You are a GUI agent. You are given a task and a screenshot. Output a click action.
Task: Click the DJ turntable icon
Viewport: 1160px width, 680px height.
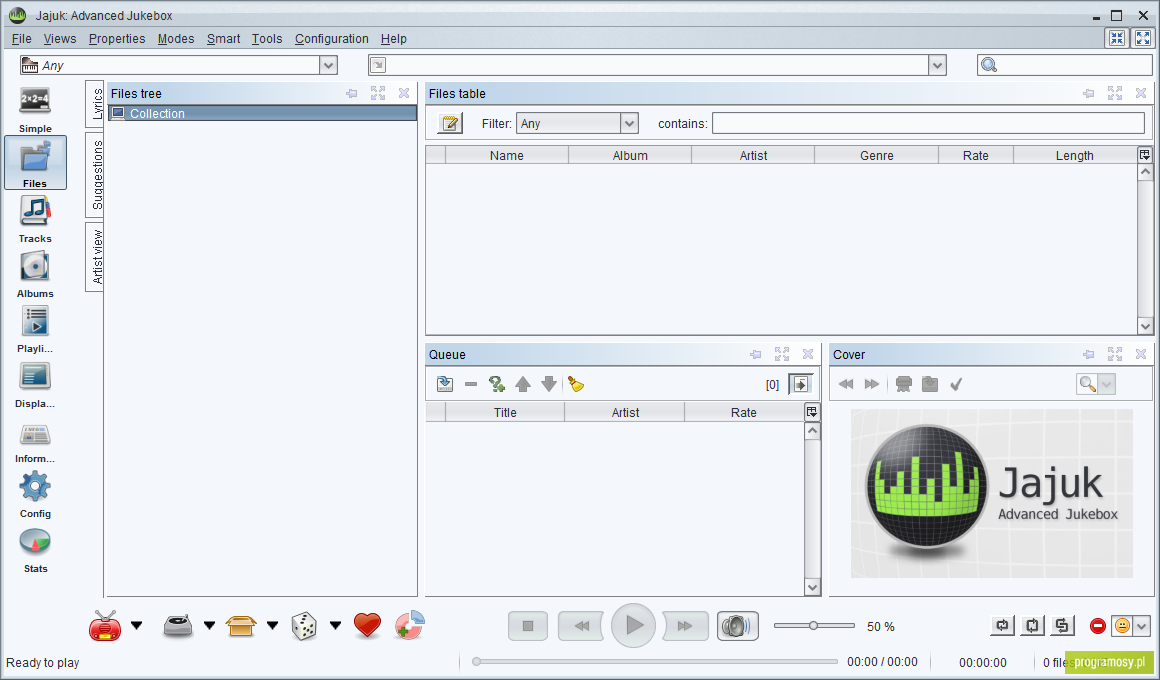178,626
